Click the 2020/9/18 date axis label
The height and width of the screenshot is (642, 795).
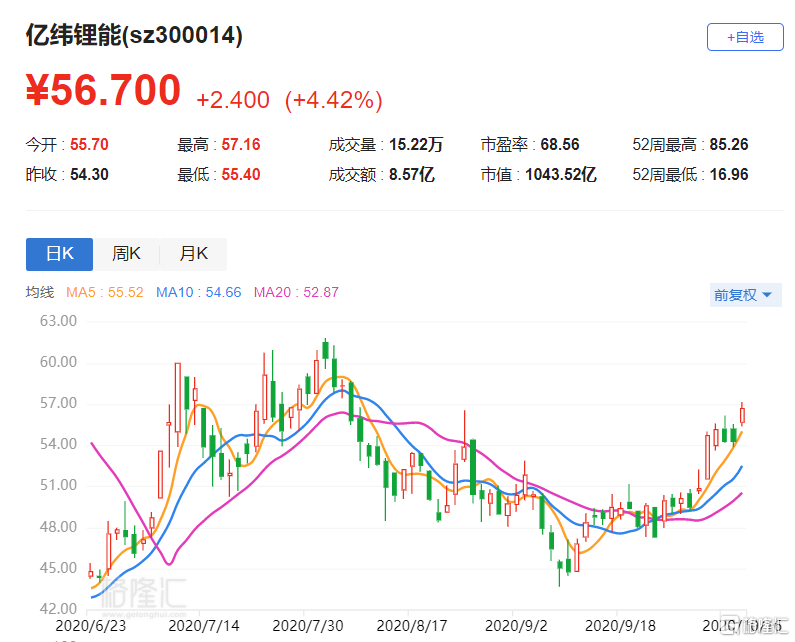click(x=620, y=626)
